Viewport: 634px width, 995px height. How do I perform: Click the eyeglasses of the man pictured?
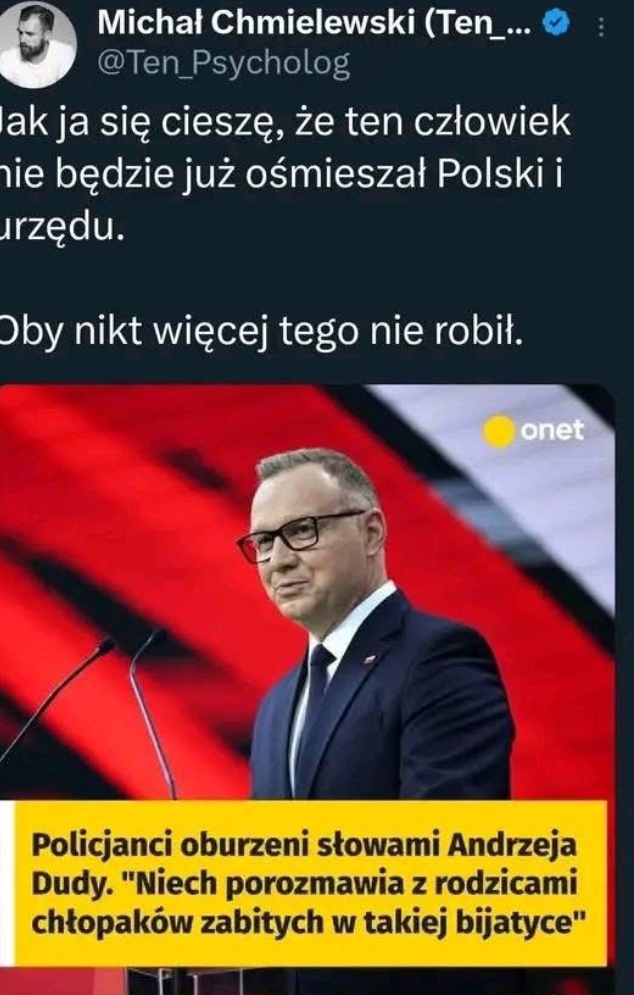296,536
